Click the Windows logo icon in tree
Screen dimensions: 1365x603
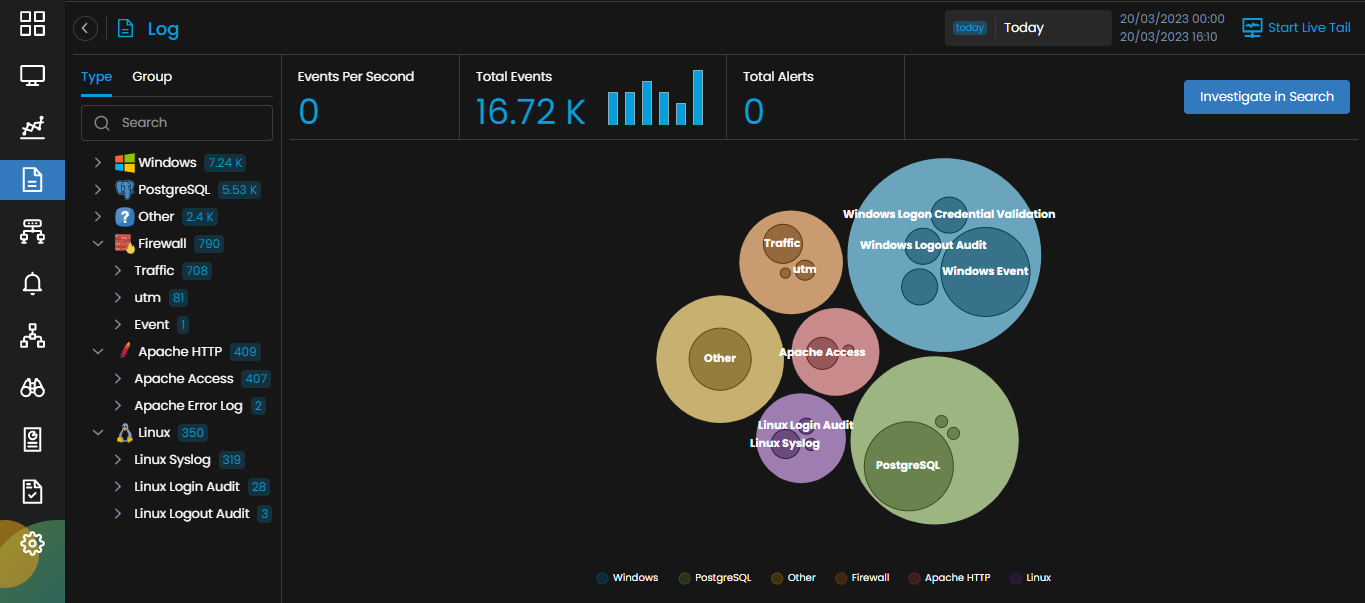pyautogui.click(x=124, y=162)
